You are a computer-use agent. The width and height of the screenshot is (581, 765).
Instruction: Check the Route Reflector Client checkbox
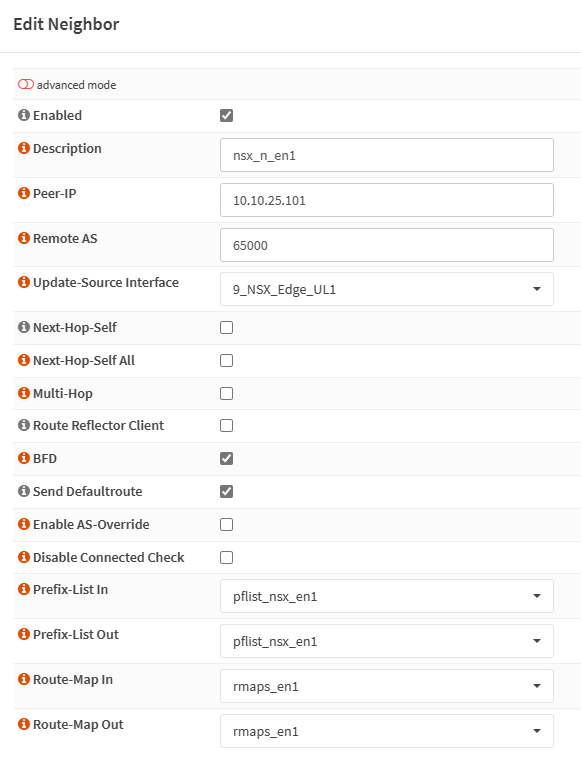click(x=226, y=425)
